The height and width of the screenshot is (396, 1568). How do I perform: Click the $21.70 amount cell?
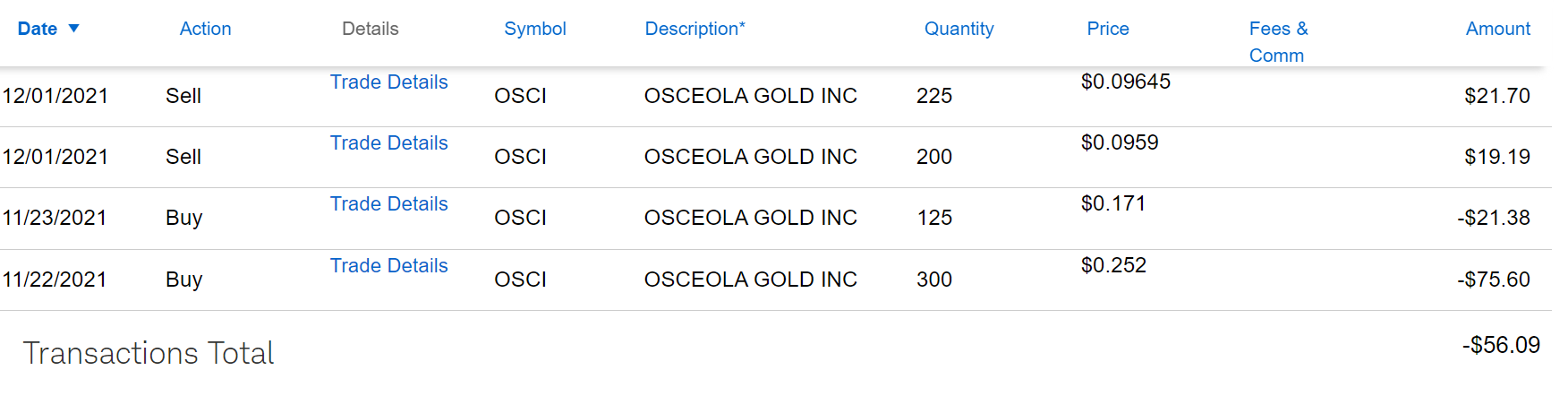point(1496,96)
